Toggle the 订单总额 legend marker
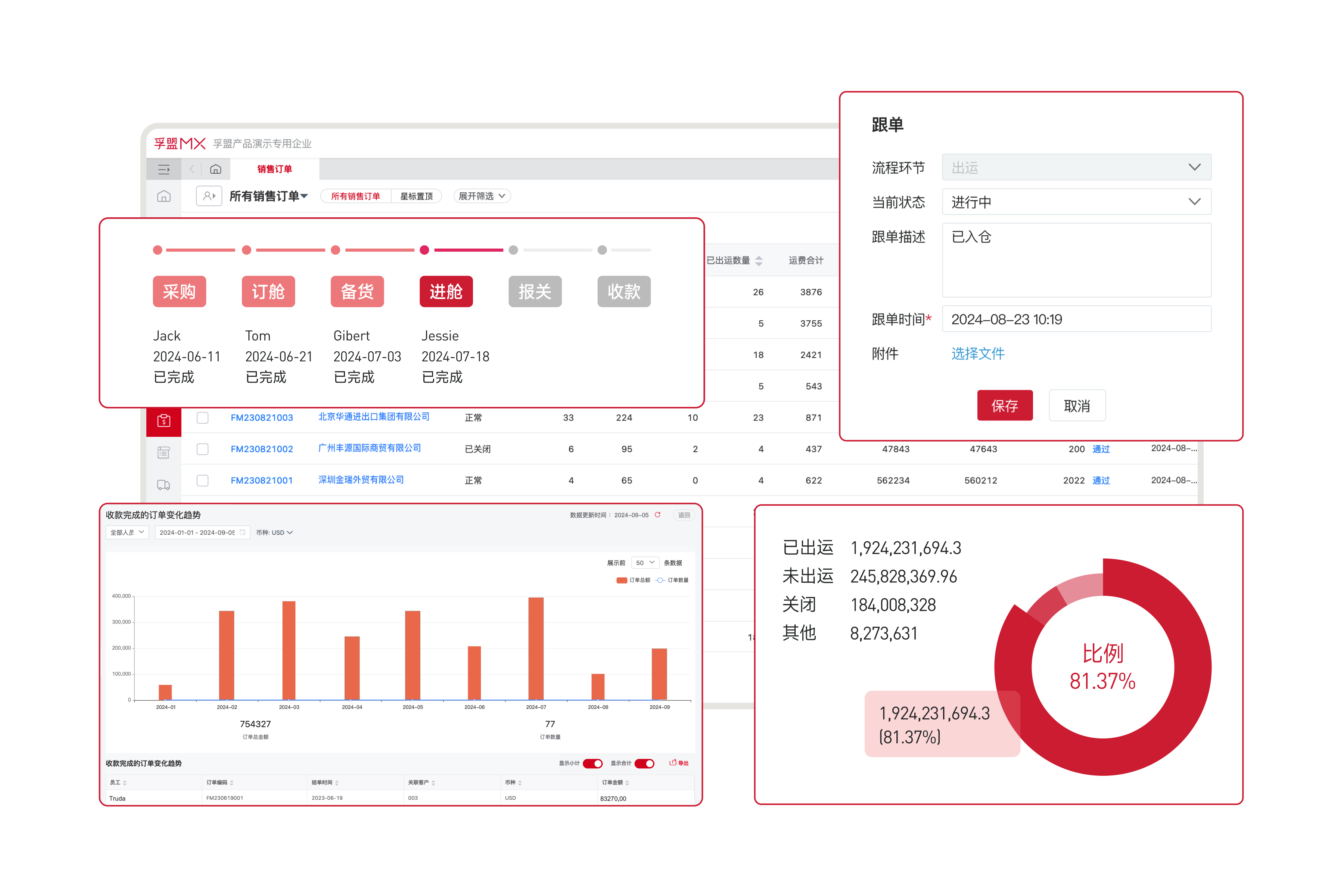This screenshot has width=1344, height=896. point(622,581)
